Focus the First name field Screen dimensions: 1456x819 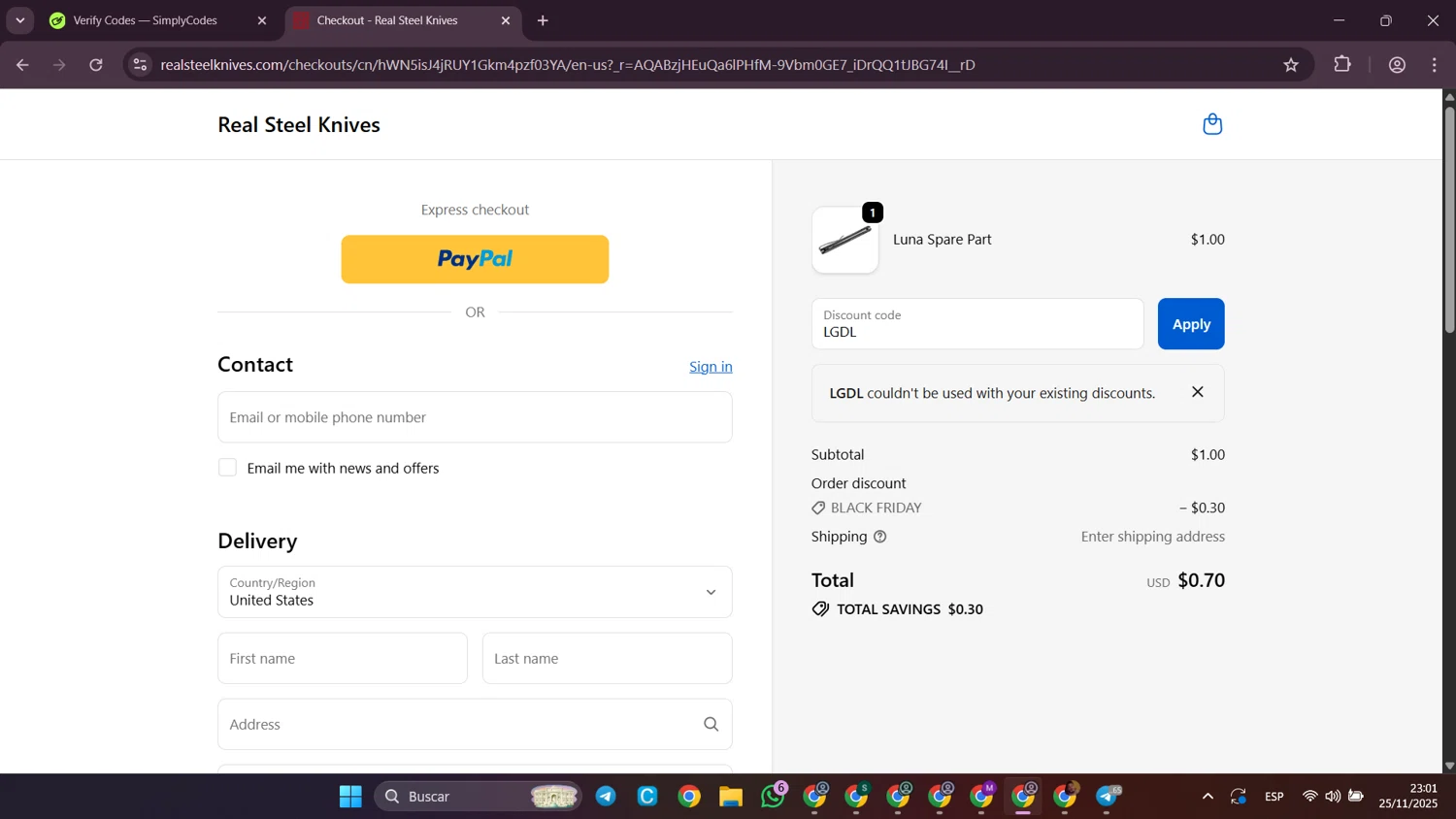tap(343, 659)
